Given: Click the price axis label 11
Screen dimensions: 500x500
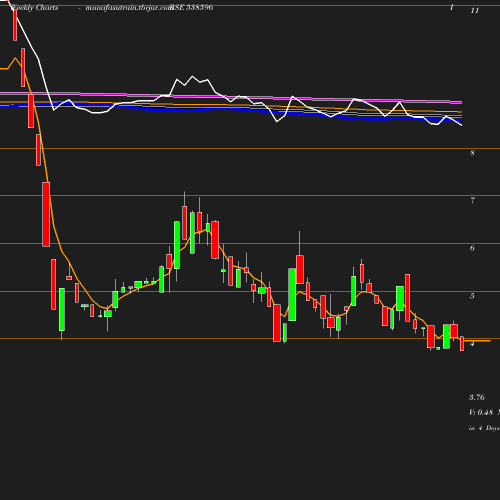Looking at the screenshot, I should pos(475,11).
